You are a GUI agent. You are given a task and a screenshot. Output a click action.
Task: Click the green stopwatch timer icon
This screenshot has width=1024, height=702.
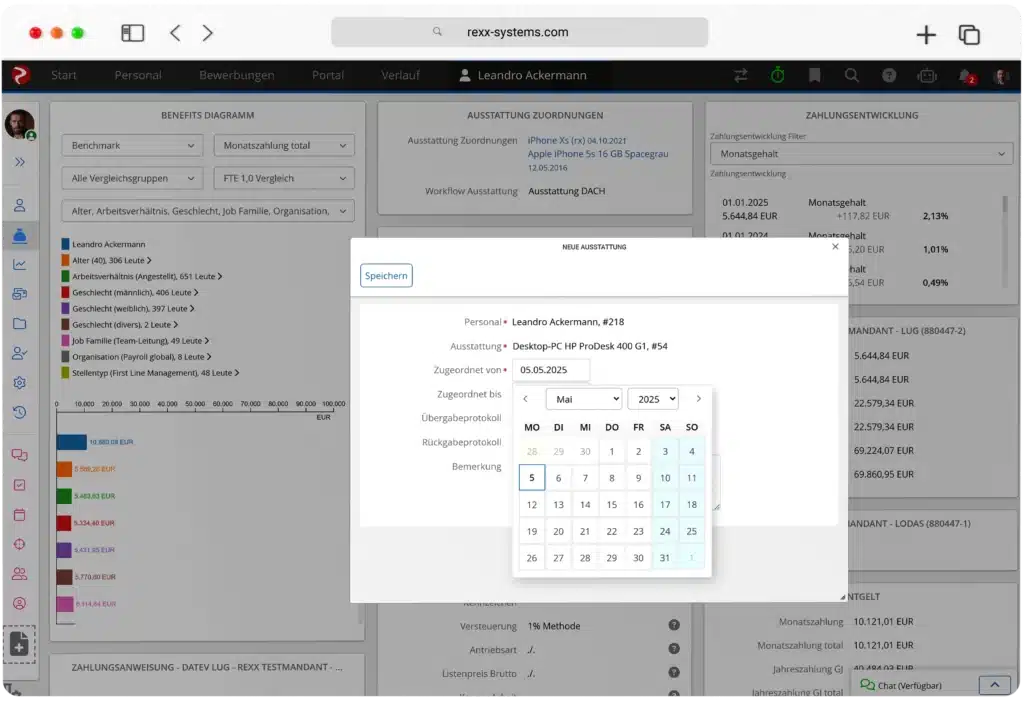[x=777, y=75]
